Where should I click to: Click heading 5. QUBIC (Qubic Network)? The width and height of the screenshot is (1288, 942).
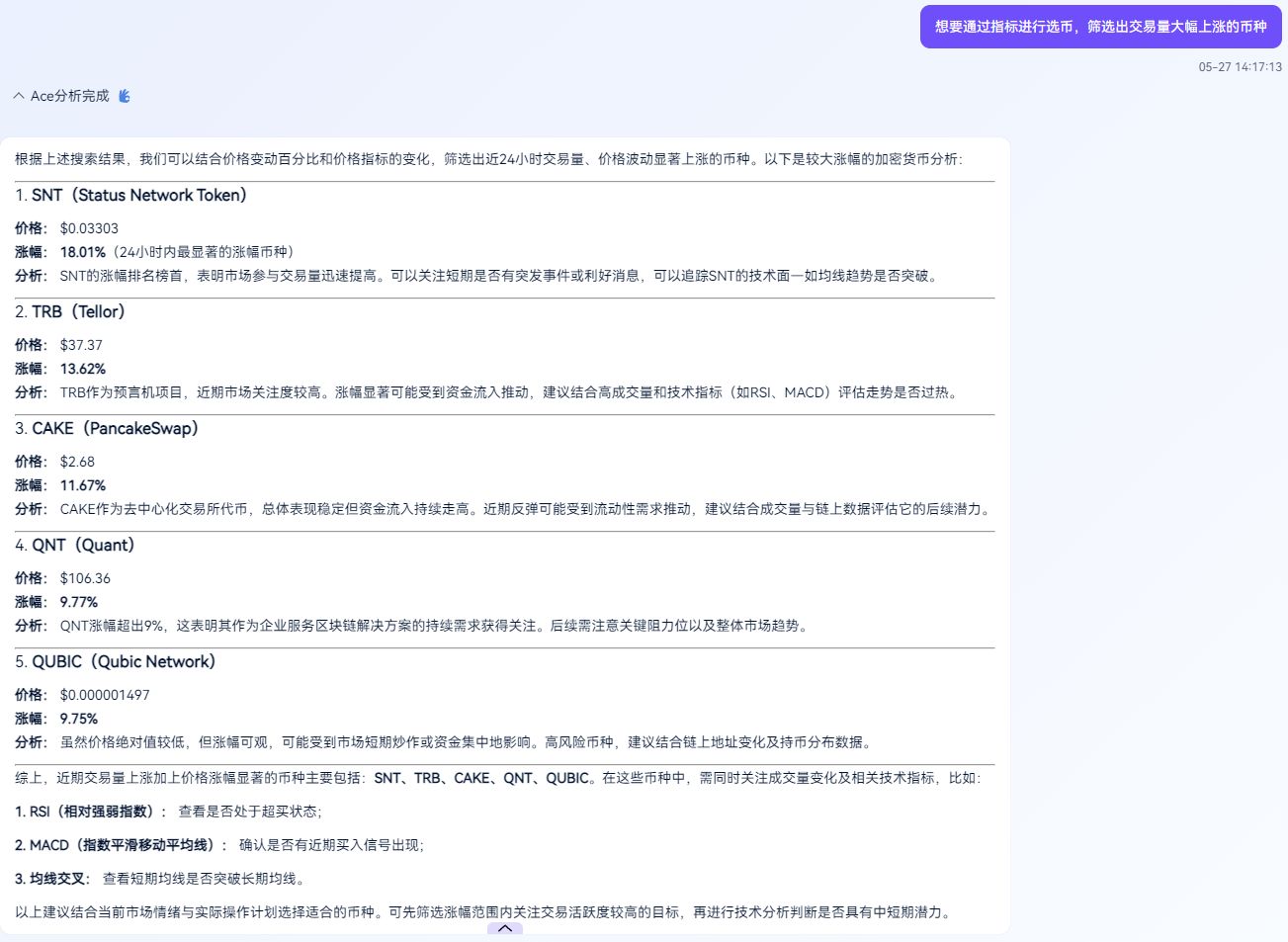[115, 662]
